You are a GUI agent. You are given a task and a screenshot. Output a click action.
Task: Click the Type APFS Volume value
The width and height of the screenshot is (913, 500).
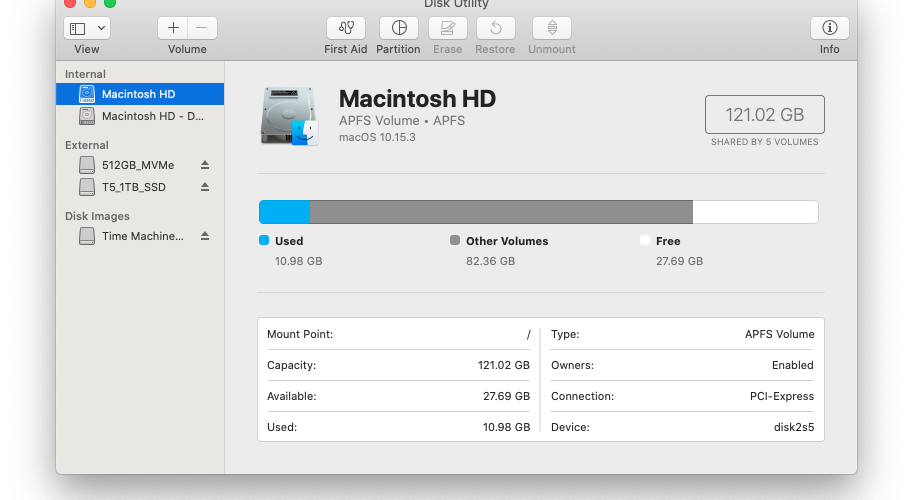click(779, 334)
